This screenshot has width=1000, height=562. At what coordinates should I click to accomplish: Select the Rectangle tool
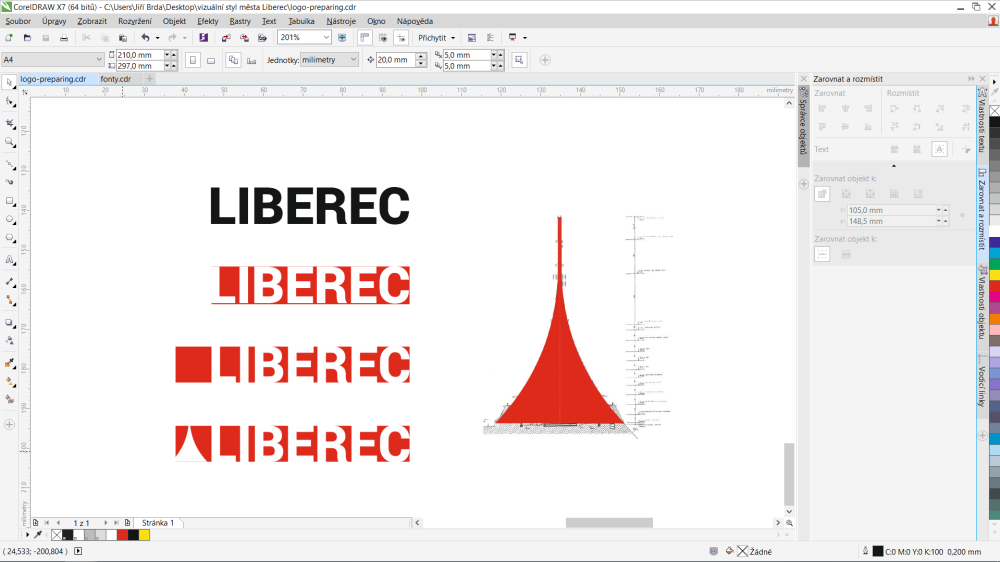coord(10,201)
